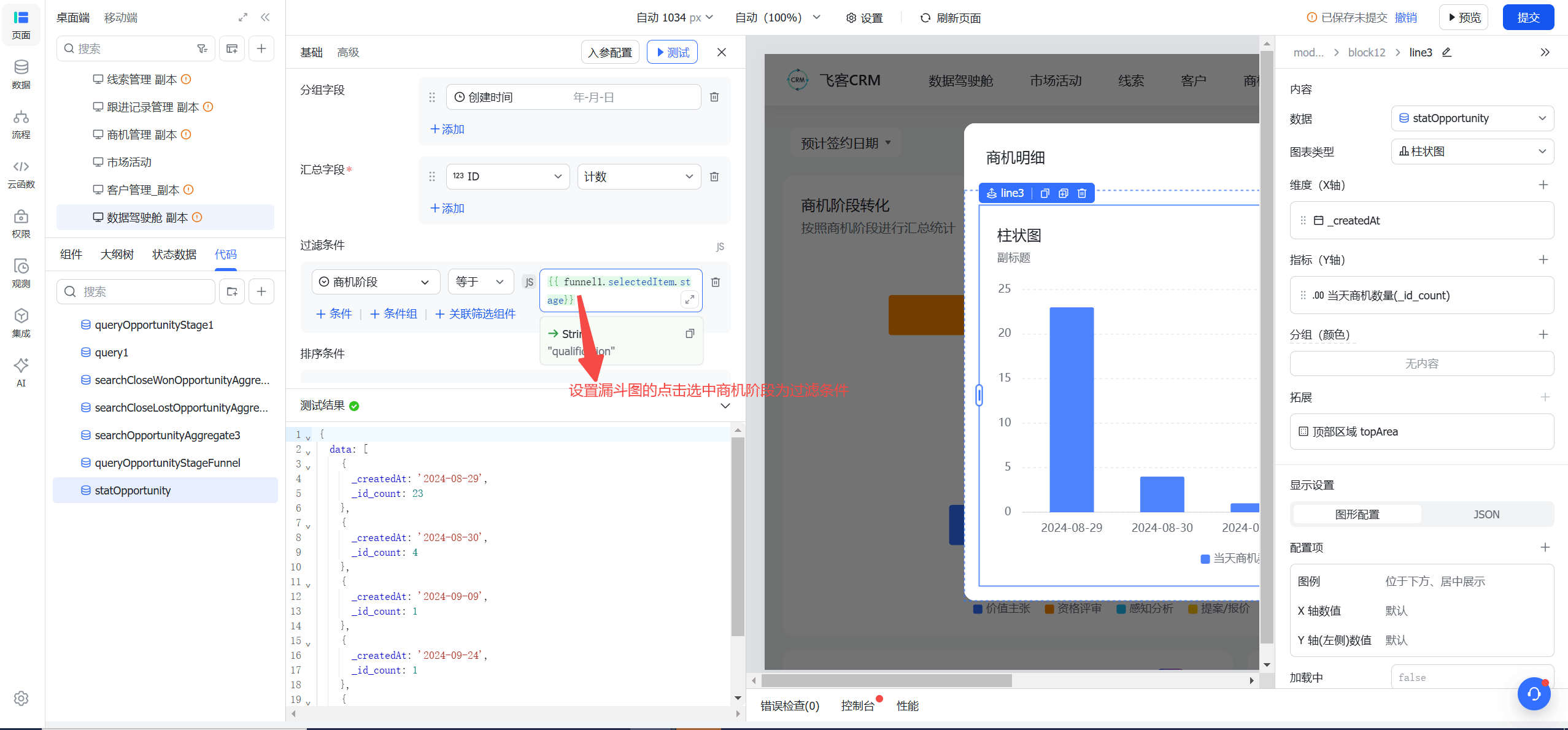Collapse the left panel with double chevron
The image size is (1568, 730).
pos(265,17)
